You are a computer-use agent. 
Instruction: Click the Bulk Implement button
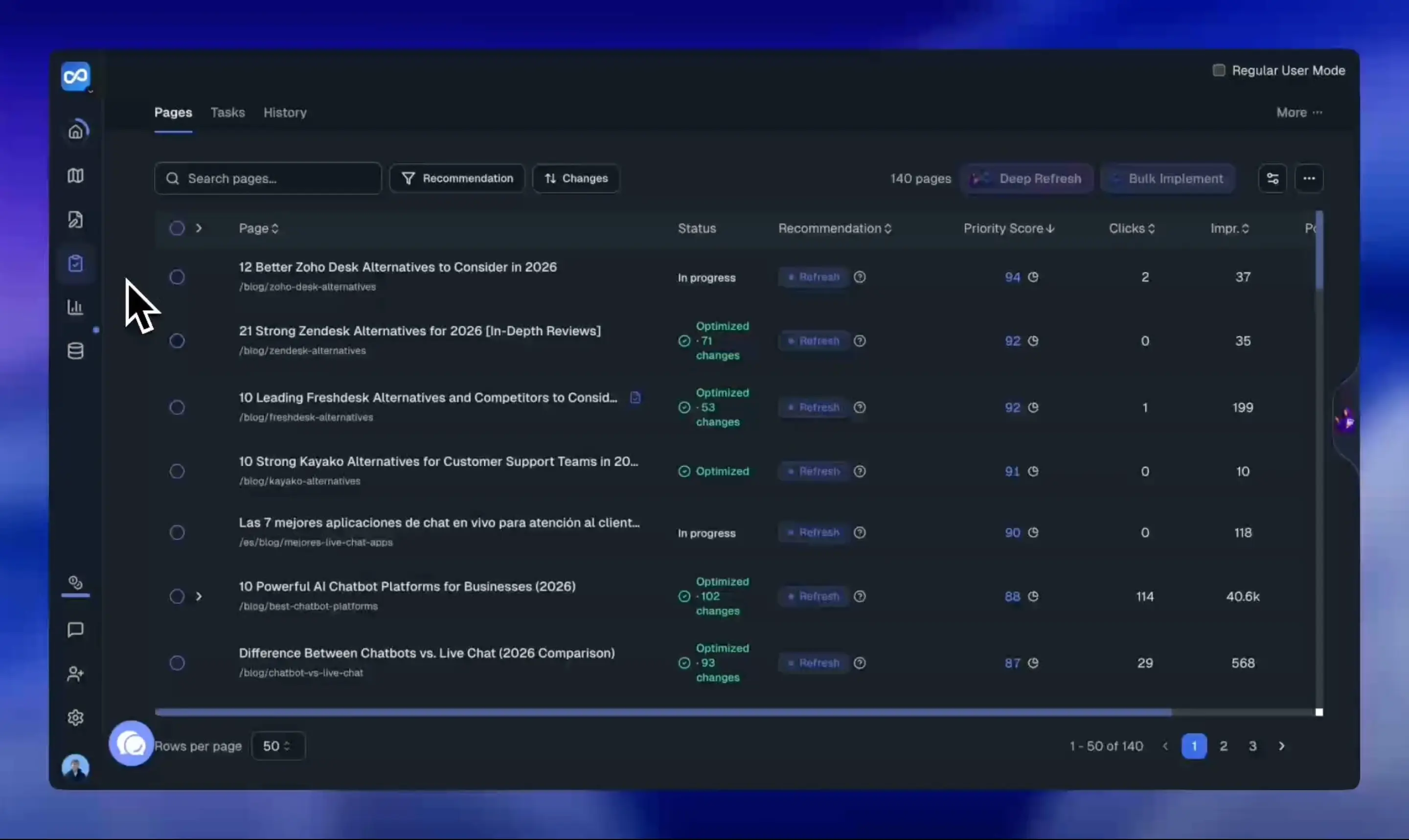(x=1168, y=178)
